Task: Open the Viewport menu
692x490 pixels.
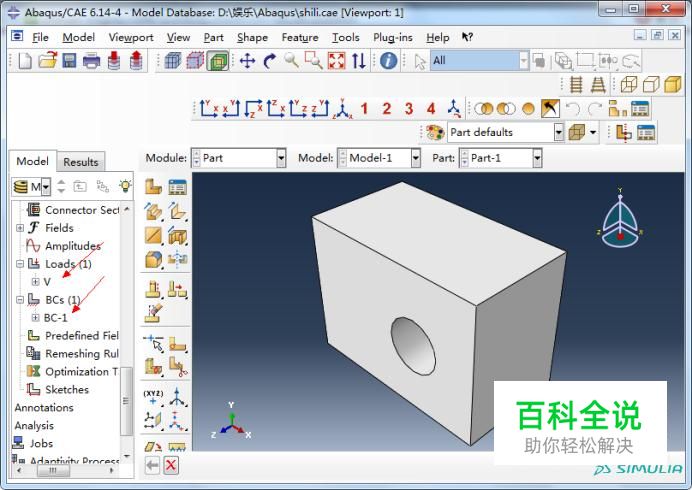Action: pos(131,38)
